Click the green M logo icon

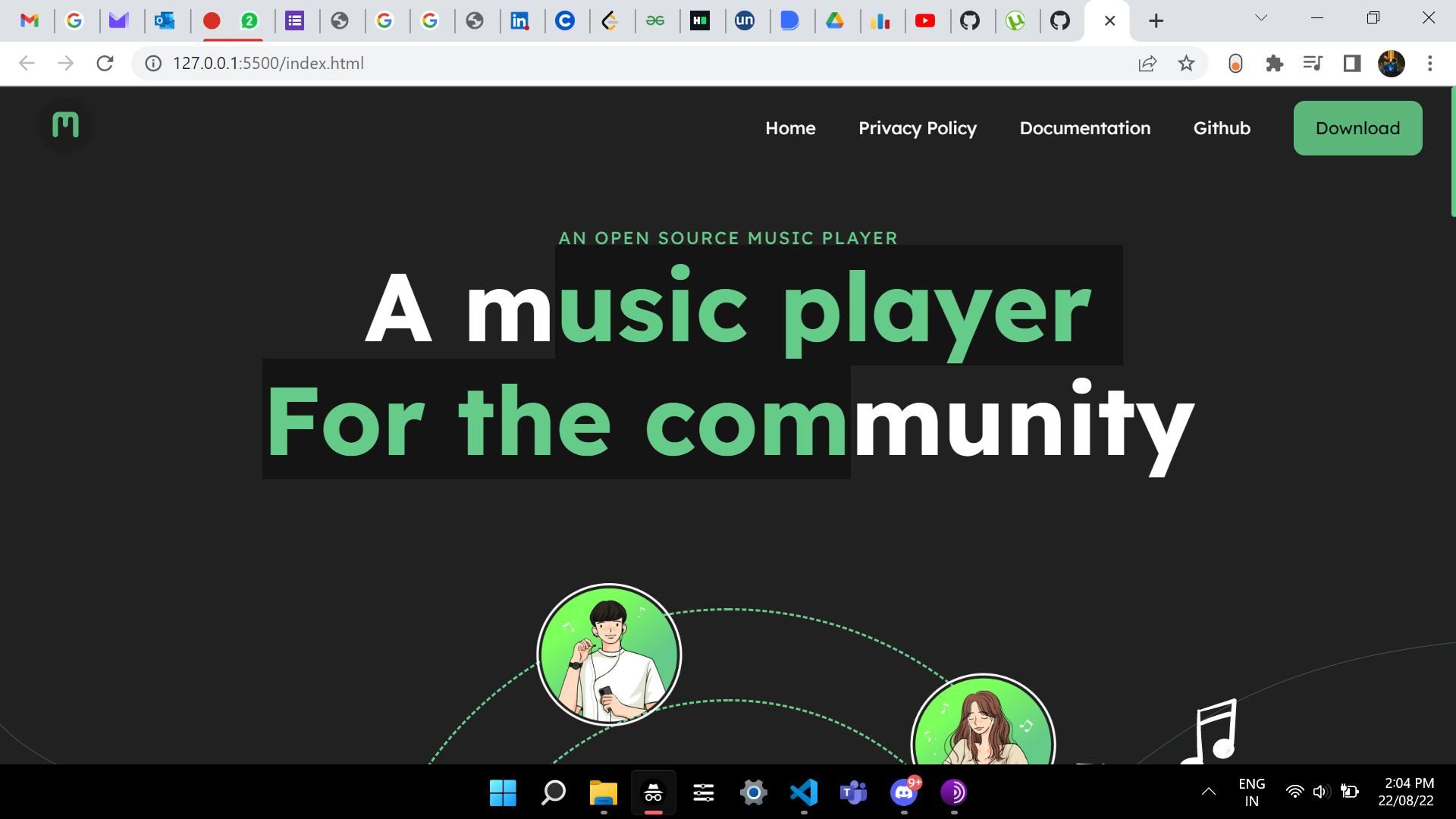[65, 125]
